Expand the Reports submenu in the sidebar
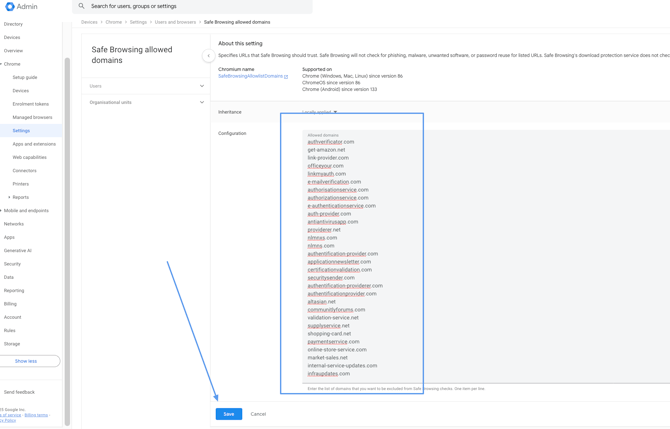This screenshot has height=429, width=670. (9, 197)
